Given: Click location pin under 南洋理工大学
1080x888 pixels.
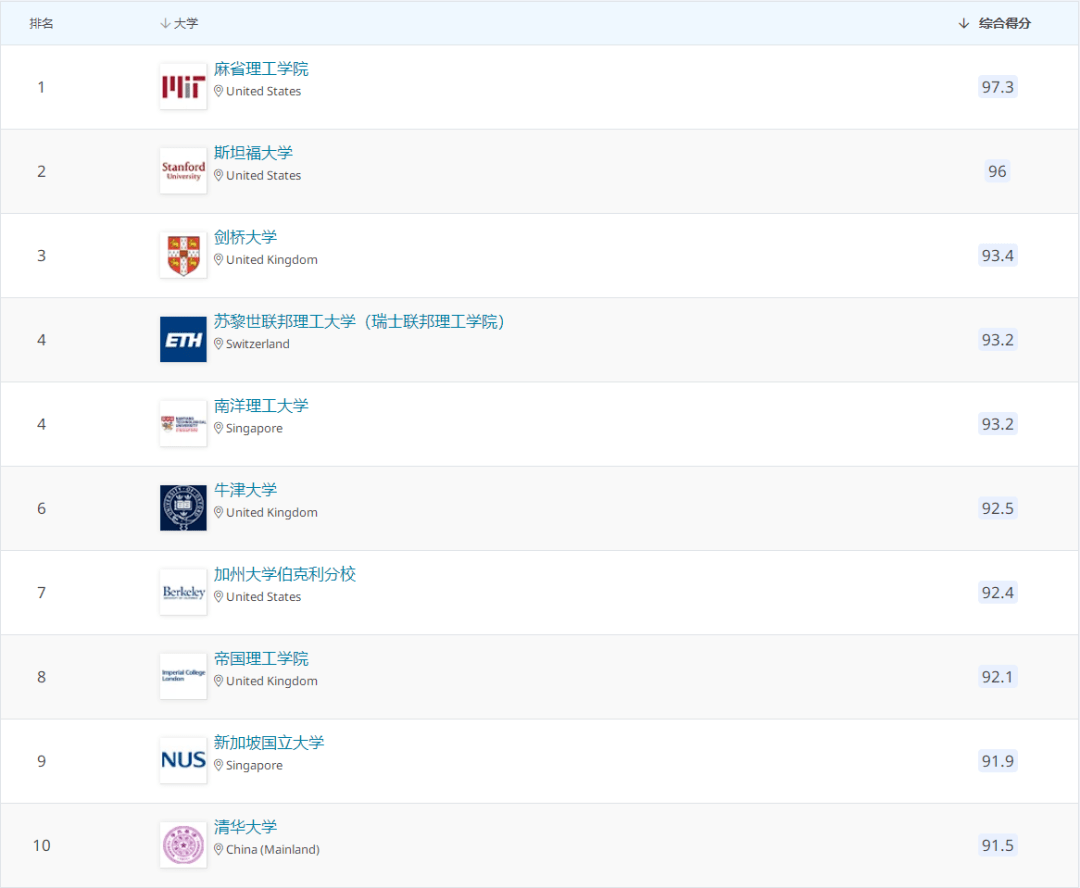Looking at the screenshot, I should click(218, 428).
